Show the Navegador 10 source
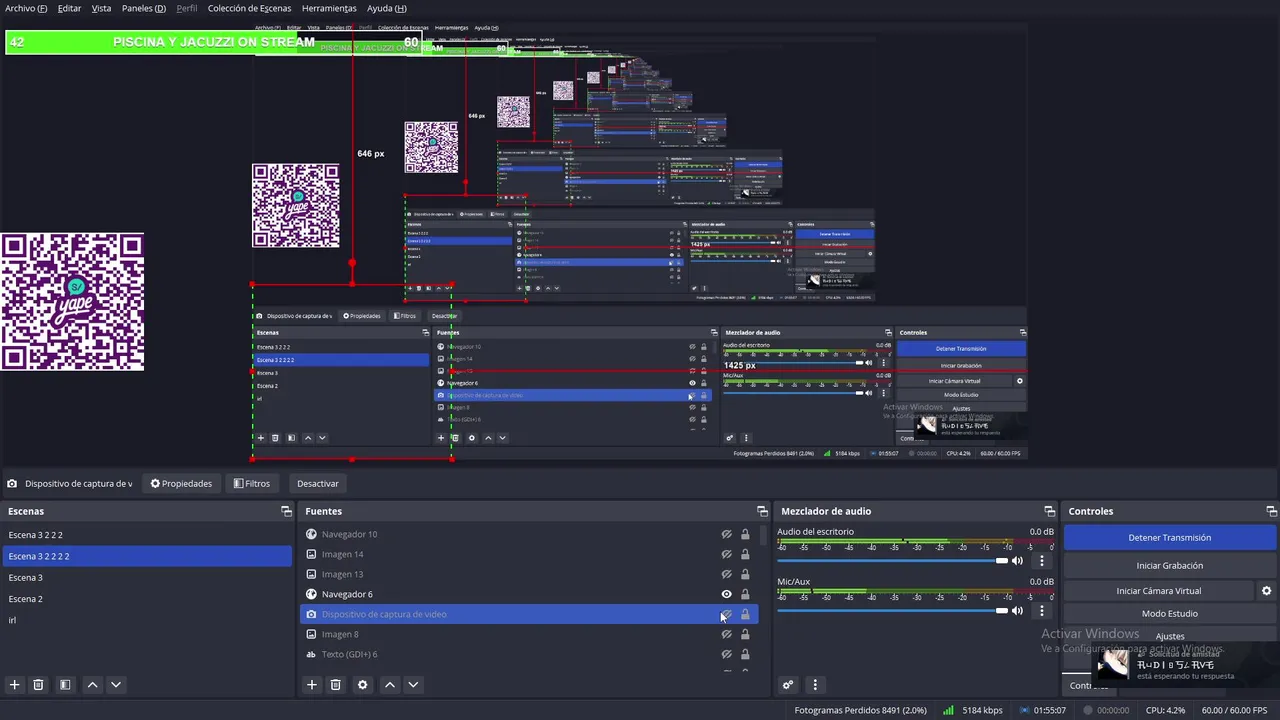The image size is (1280, 720). (x=727, y=534)
